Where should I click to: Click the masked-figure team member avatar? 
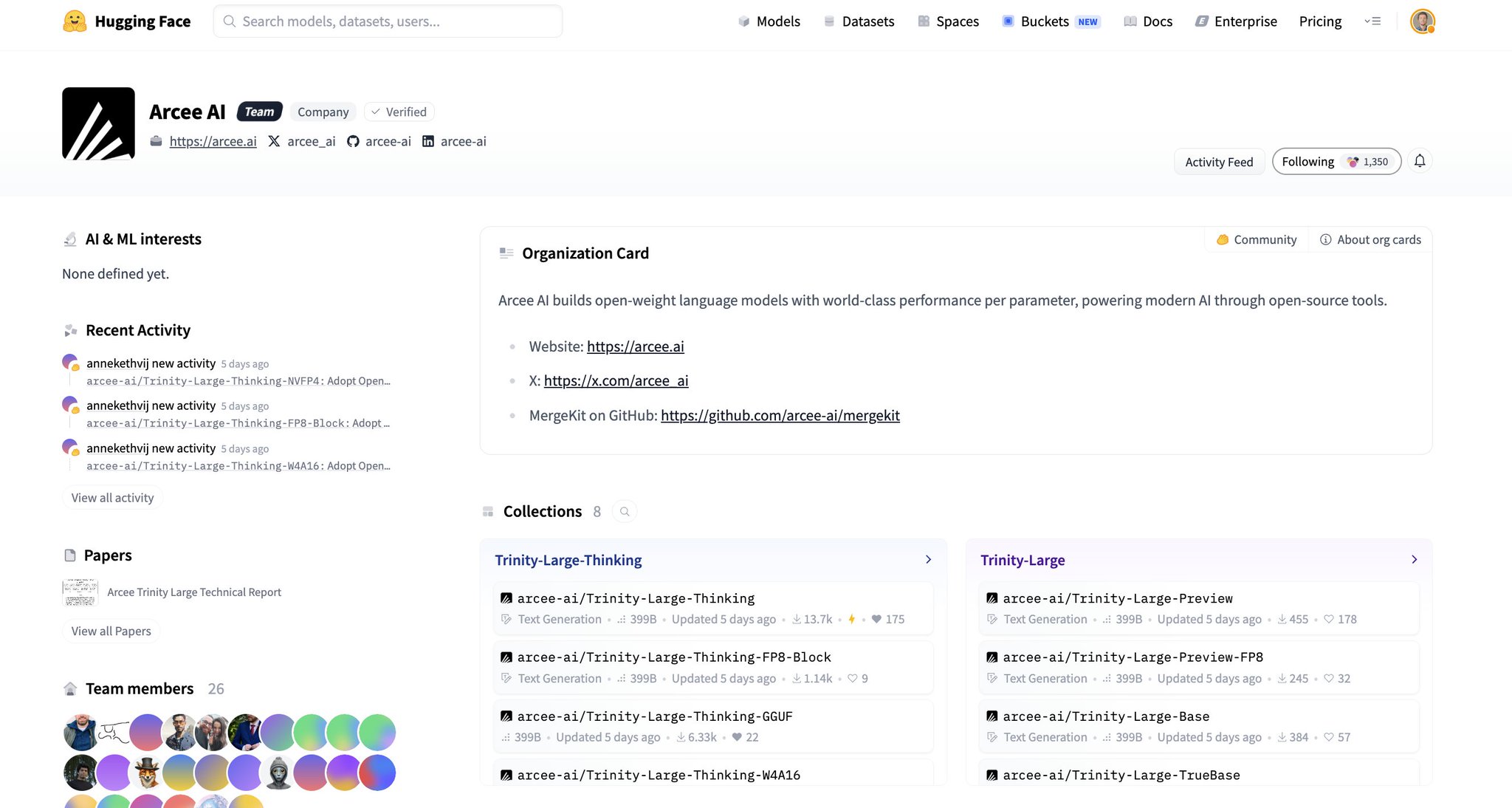click(x=278, y=773)
